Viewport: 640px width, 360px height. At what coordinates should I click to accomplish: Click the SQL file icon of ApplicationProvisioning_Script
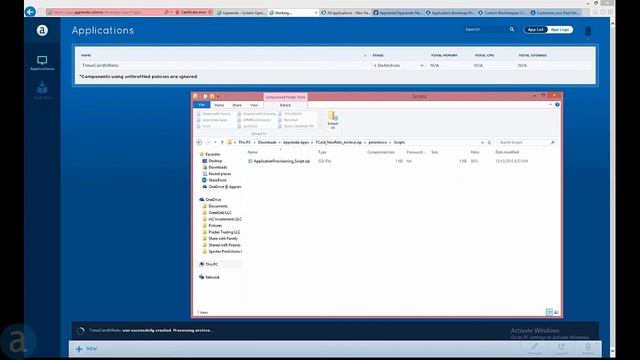[x=250, y=161]
